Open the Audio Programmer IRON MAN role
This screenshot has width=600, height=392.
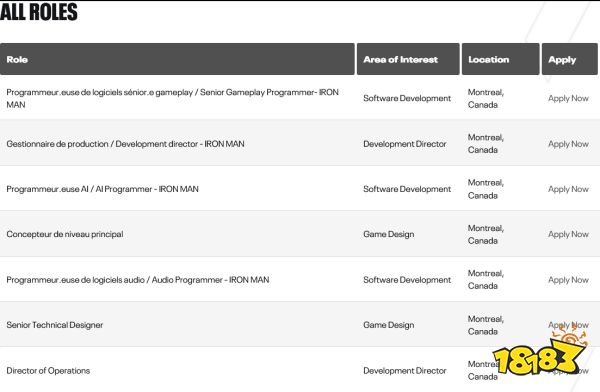coord(138,280)
